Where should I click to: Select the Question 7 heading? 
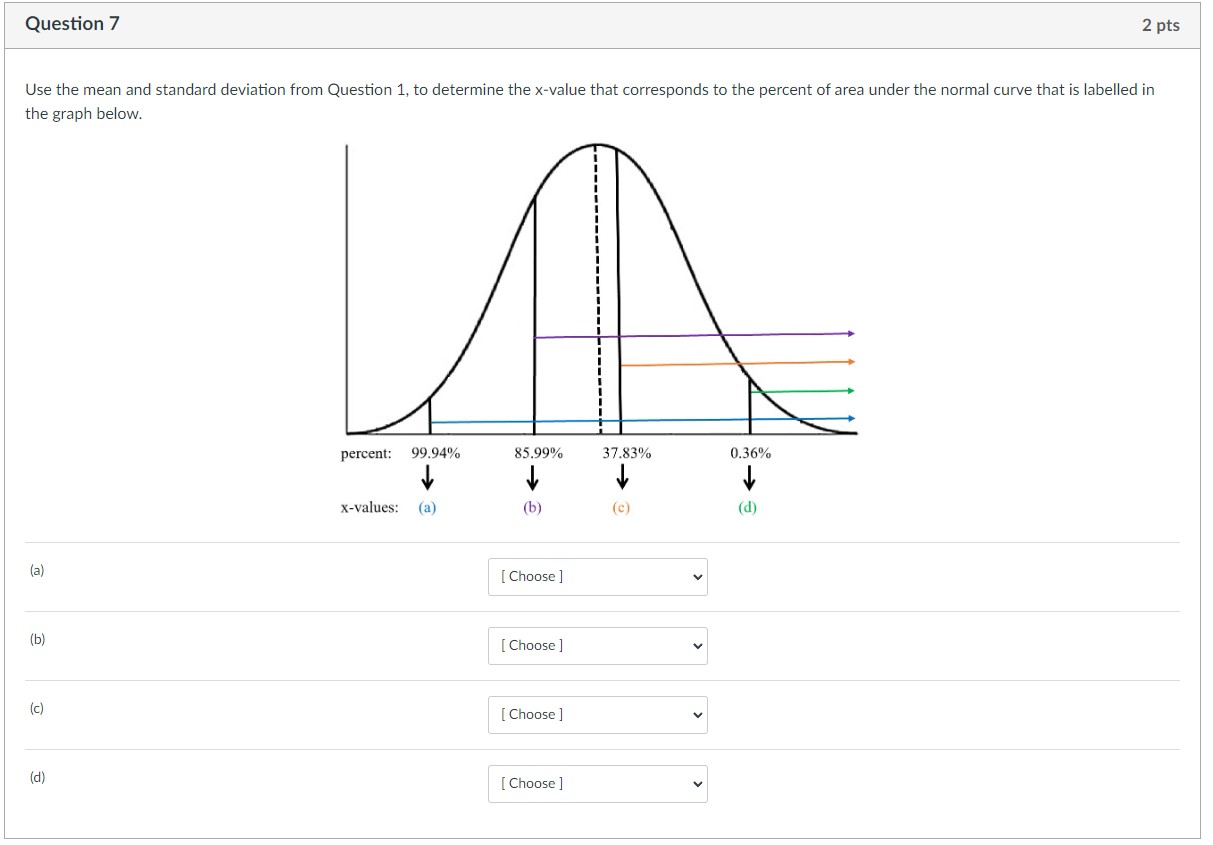coord(71,23)
